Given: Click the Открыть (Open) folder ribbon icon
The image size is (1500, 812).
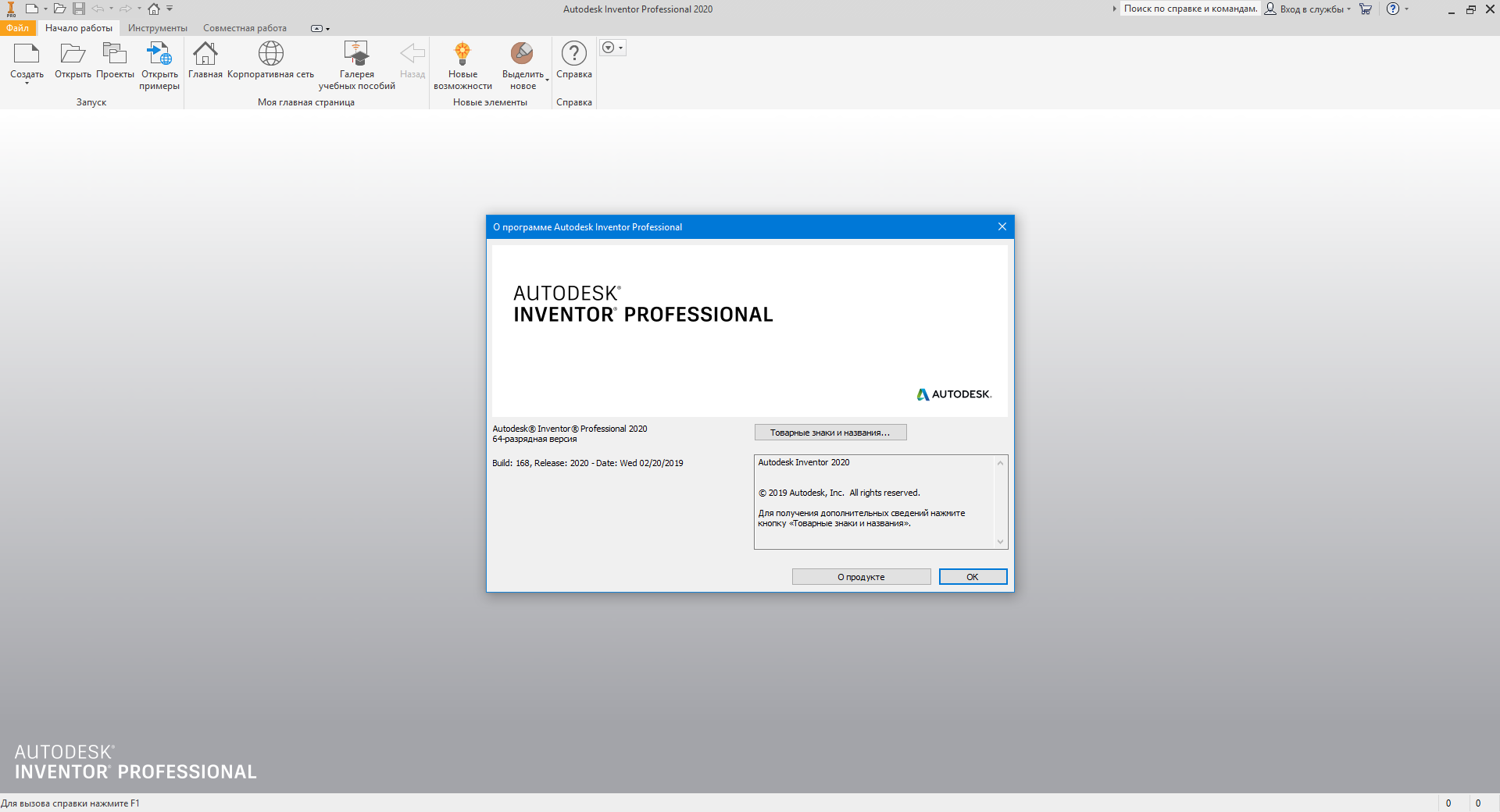Looking at the screenshot, I should (73, 55).
